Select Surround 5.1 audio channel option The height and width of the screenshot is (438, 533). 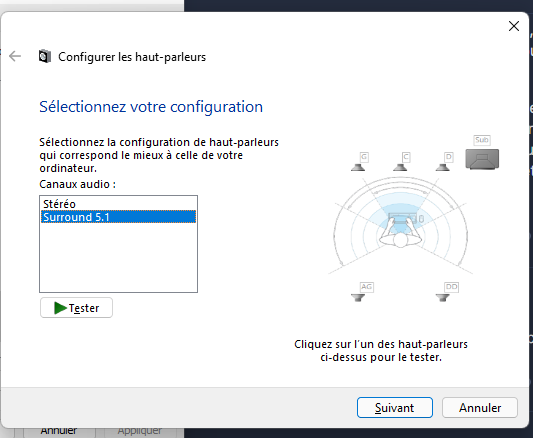(x=118, y=217)
